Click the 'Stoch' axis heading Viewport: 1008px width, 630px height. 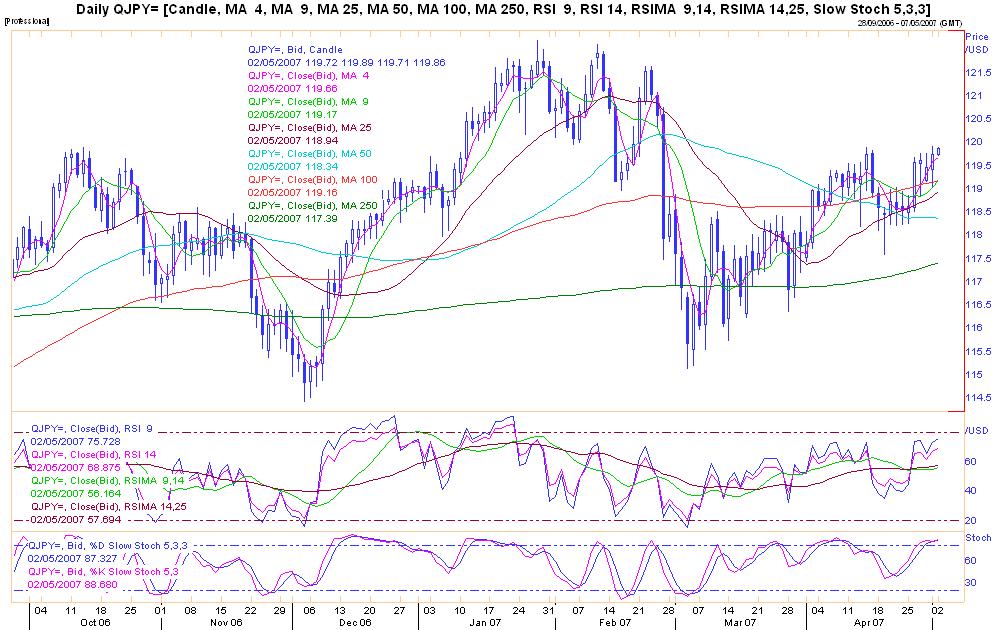click(978, 537)
